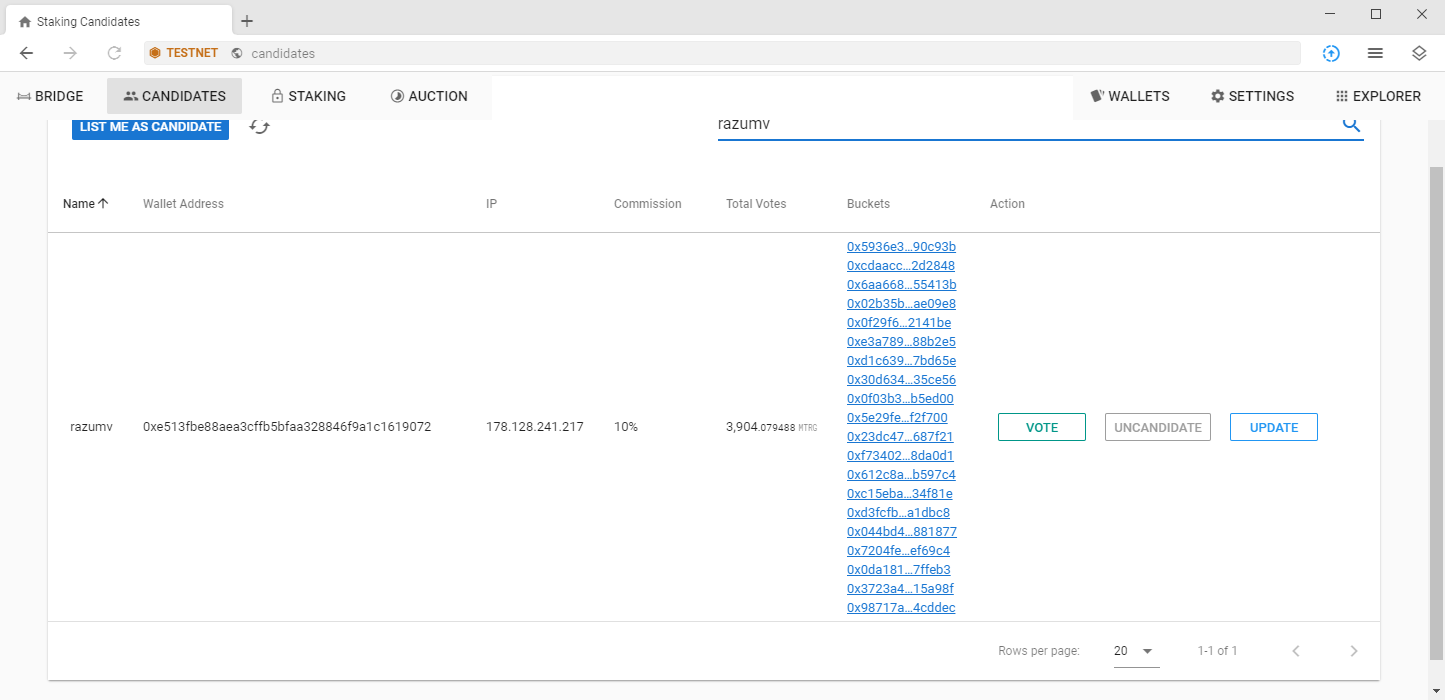Click the Wallet Address column header

click(x=183, y=204)
